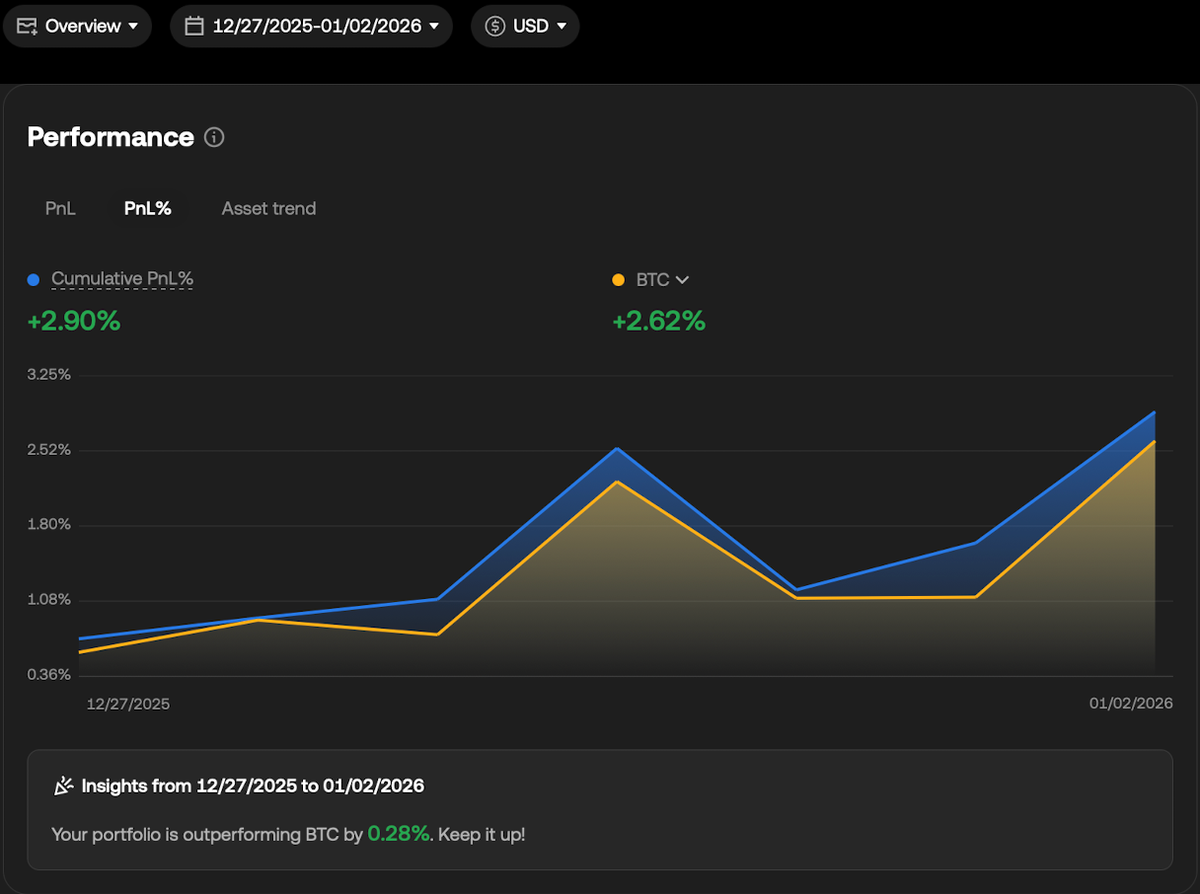Click the blue line peak on chart

pyautogui.click(x=617, y=448)
